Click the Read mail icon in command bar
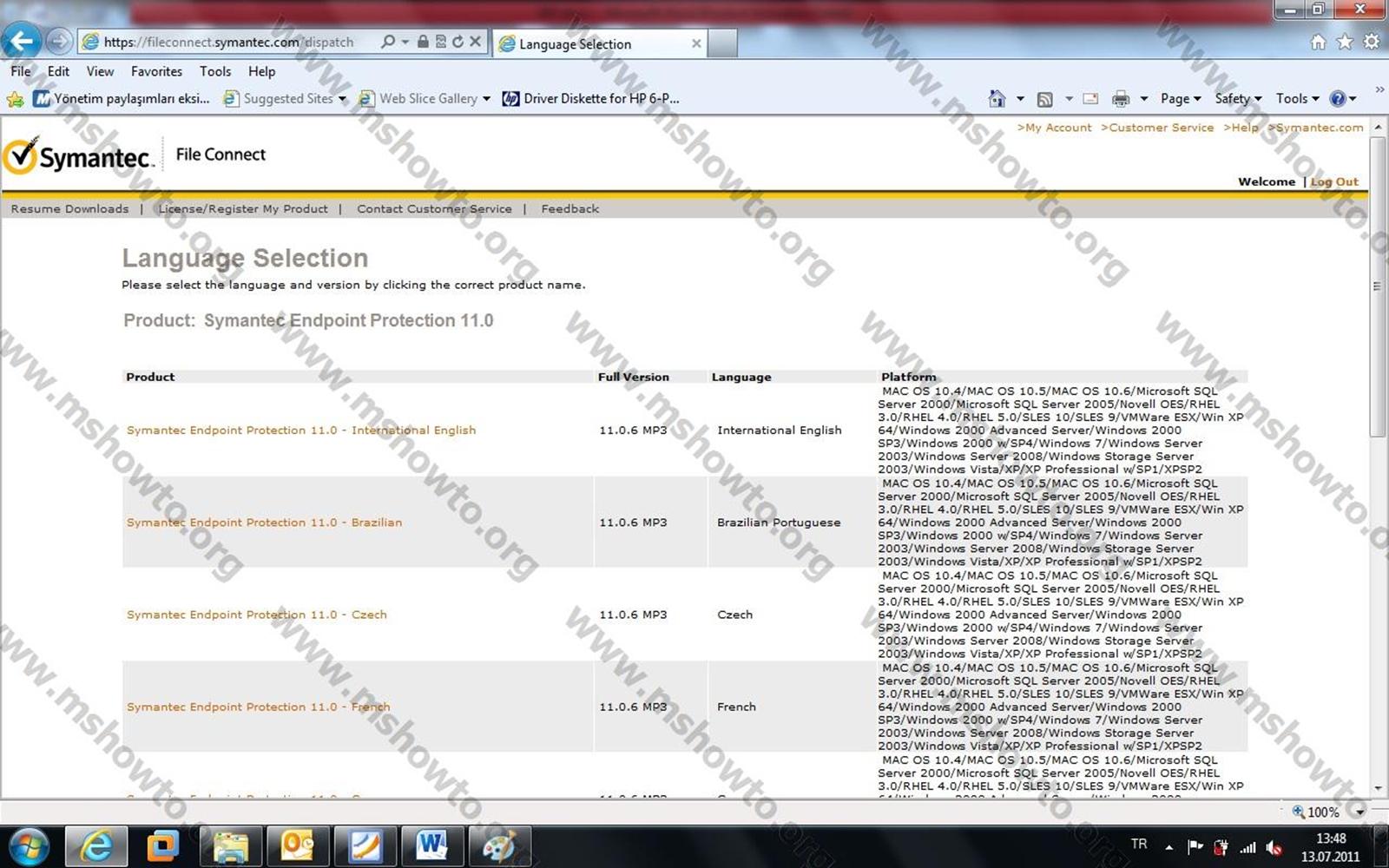 tap(1091, 99)
